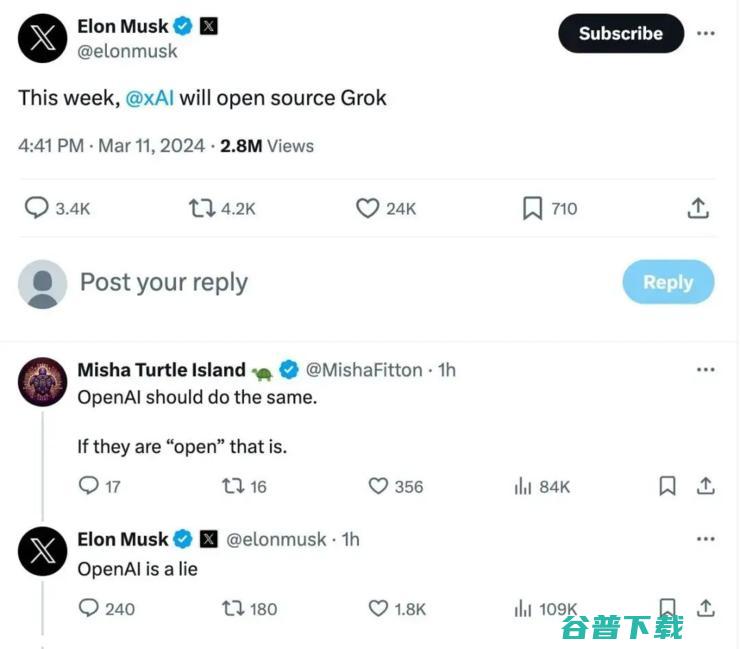
Task: Open more options on Elon's reply
Action: 706,539
